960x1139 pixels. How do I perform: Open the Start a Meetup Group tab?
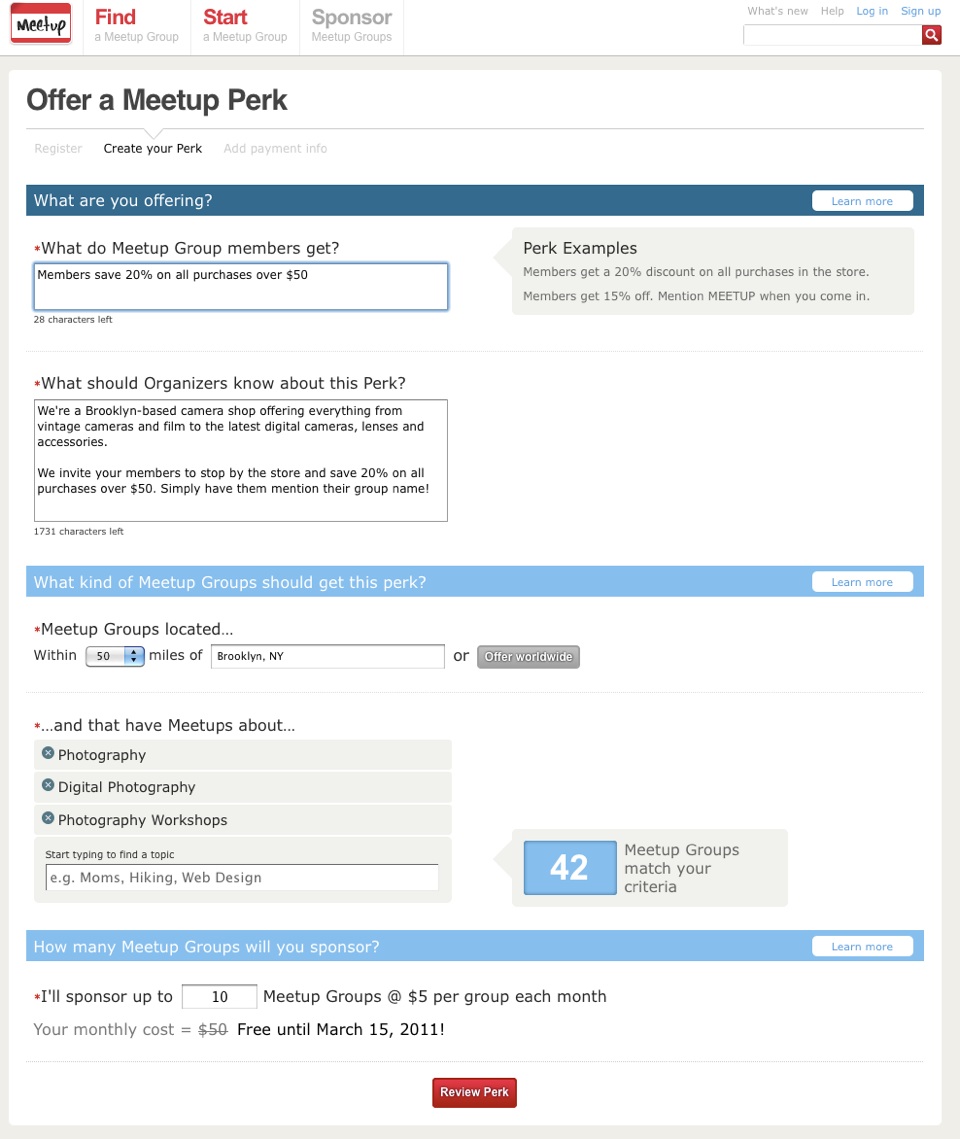(x=245, y=26)
